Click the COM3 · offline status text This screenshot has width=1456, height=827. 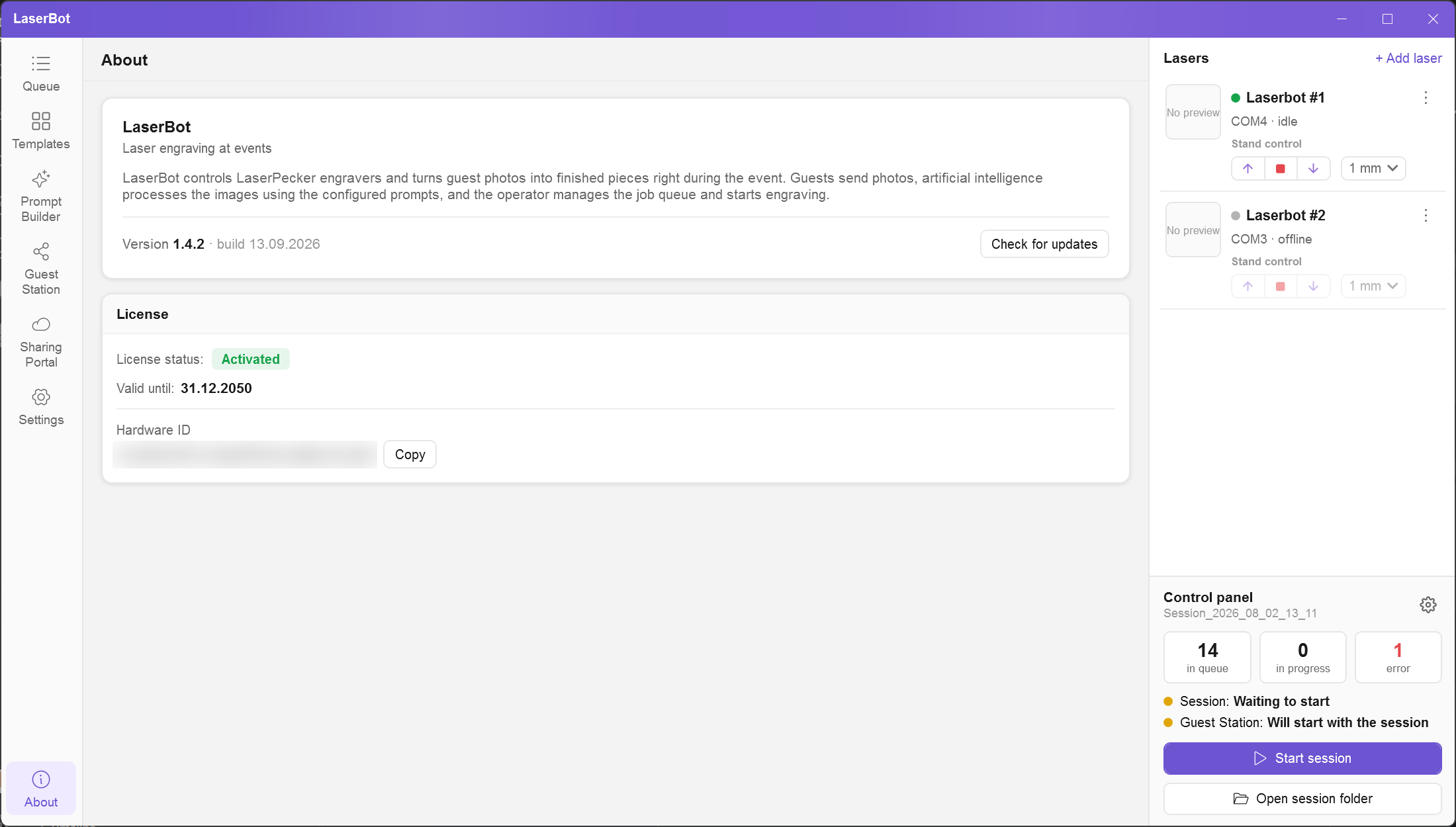pyautogui.click(x=1271, y=239)
